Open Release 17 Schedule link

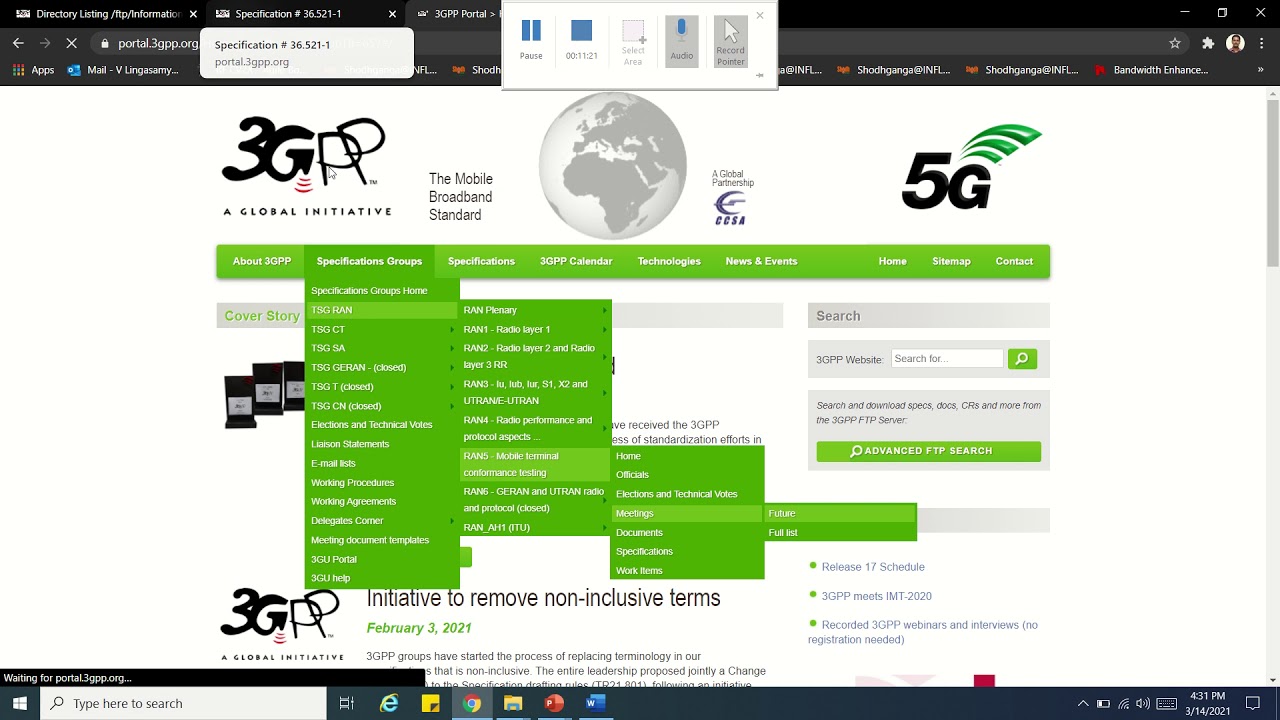[872, 567]
